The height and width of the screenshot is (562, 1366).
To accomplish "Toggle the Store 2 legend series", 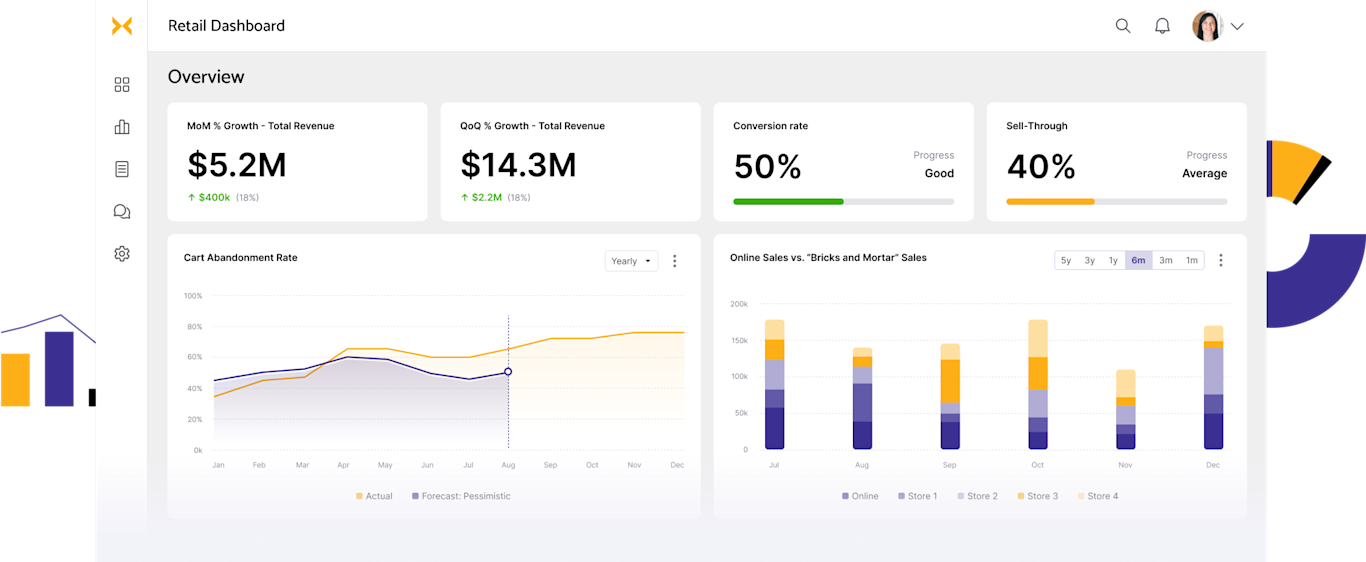I will [977, 496].
